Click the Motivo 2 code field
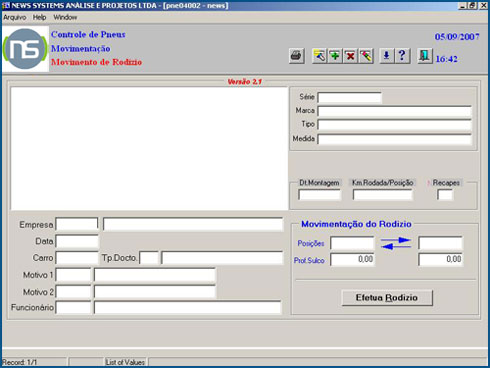This screenshot has width=490, height=368. [x=73, y=292]
